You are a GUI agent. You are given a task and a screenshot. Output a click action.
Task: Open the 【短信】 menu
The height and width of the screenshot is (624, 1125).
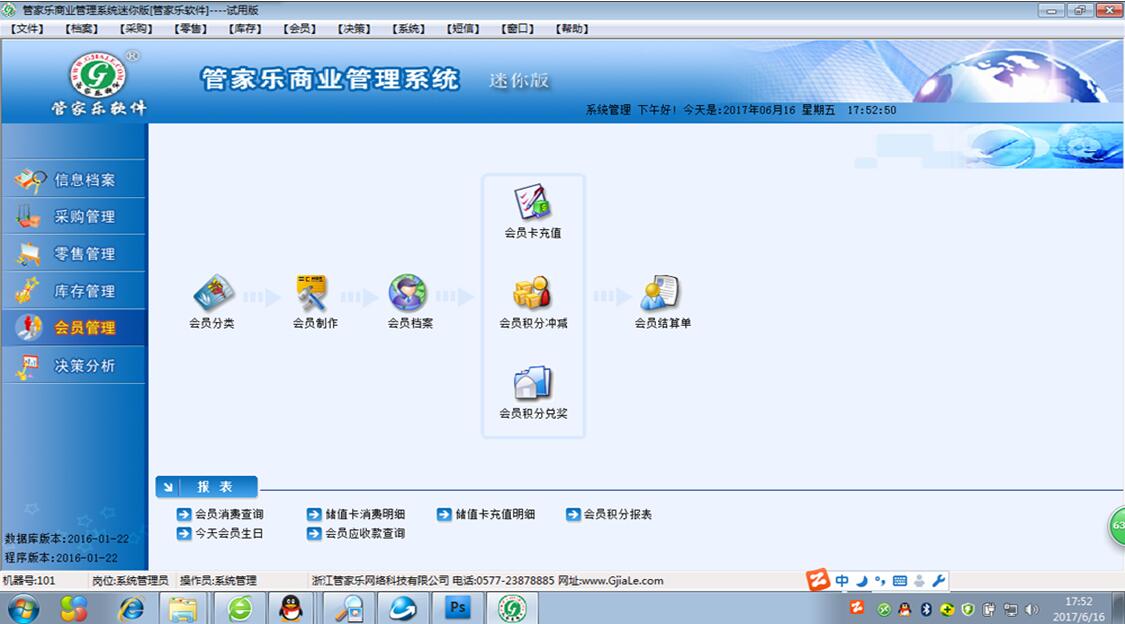click(463, 29)
